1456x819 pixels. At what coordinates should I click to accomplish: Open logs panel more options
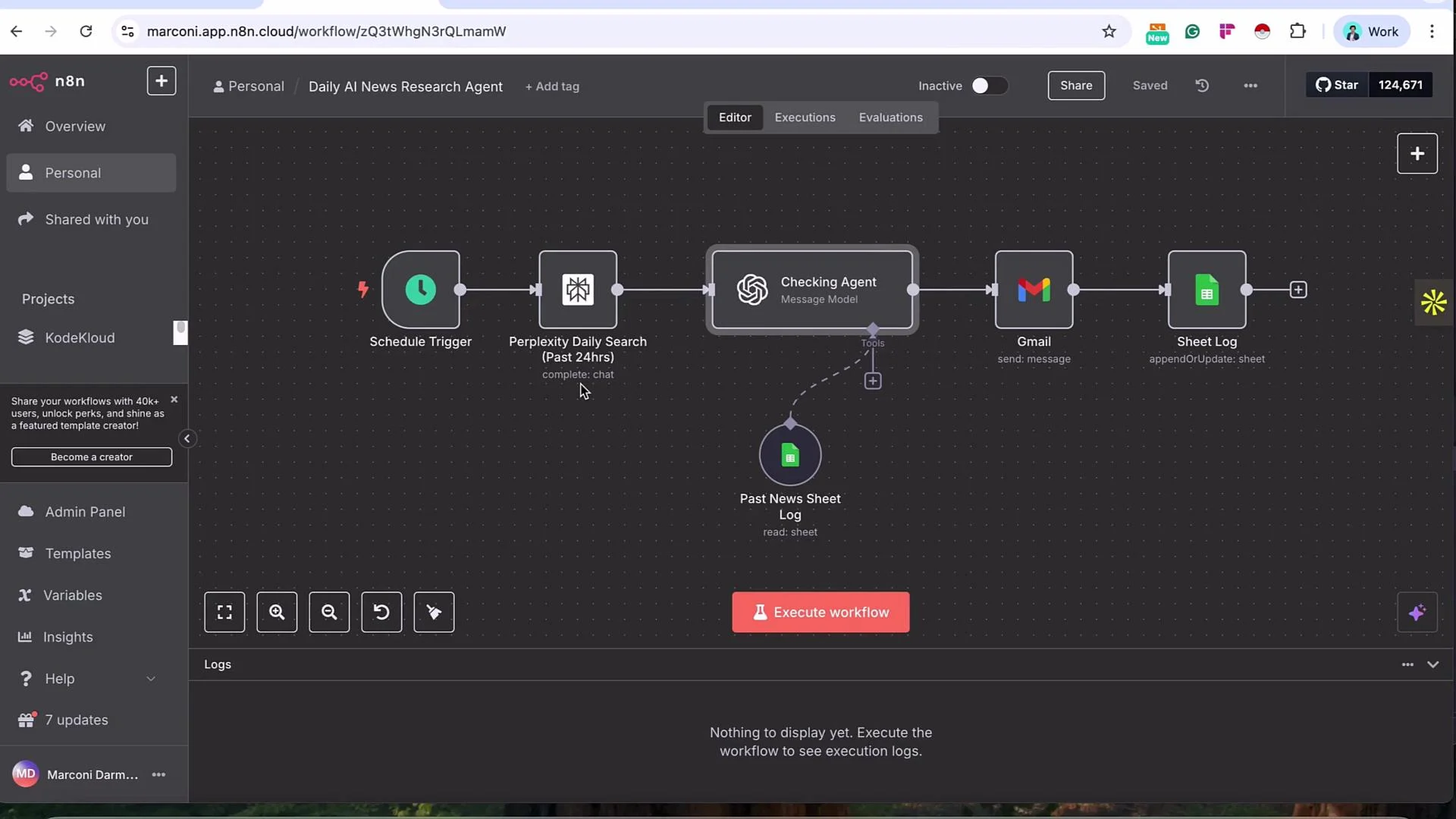[1407, 664]
